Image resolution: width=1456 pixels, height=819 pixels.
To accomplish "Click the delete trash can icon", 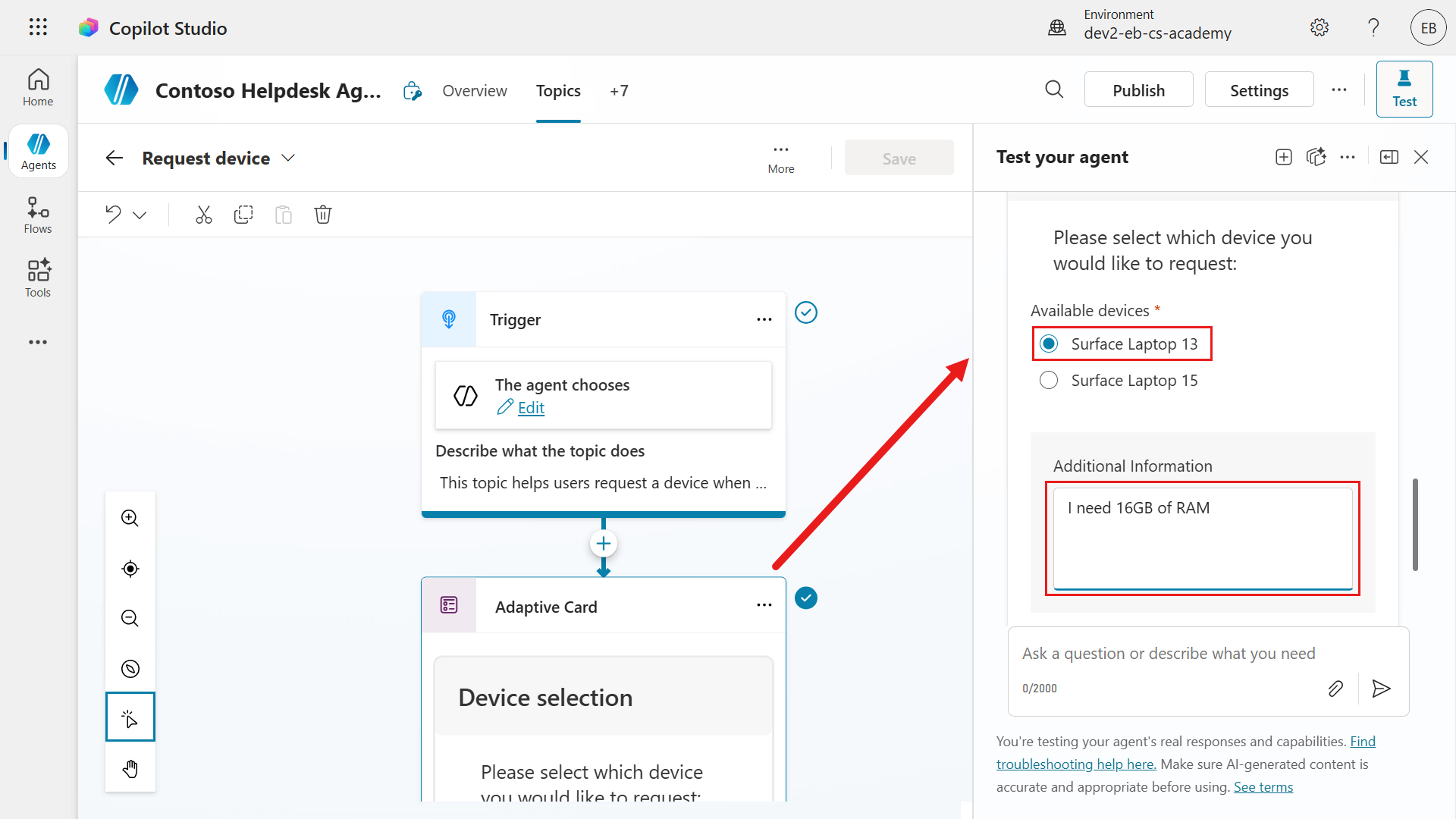I will (323, 215).
